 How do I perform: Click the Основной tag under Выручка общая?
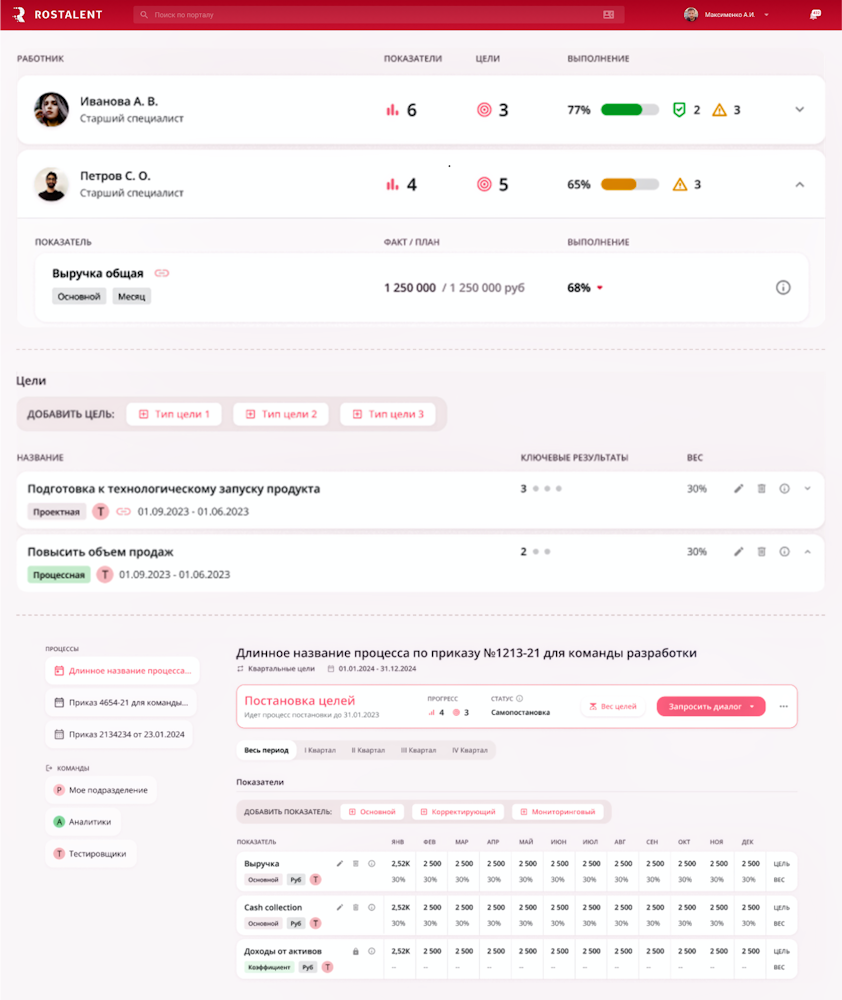(79, 297)
